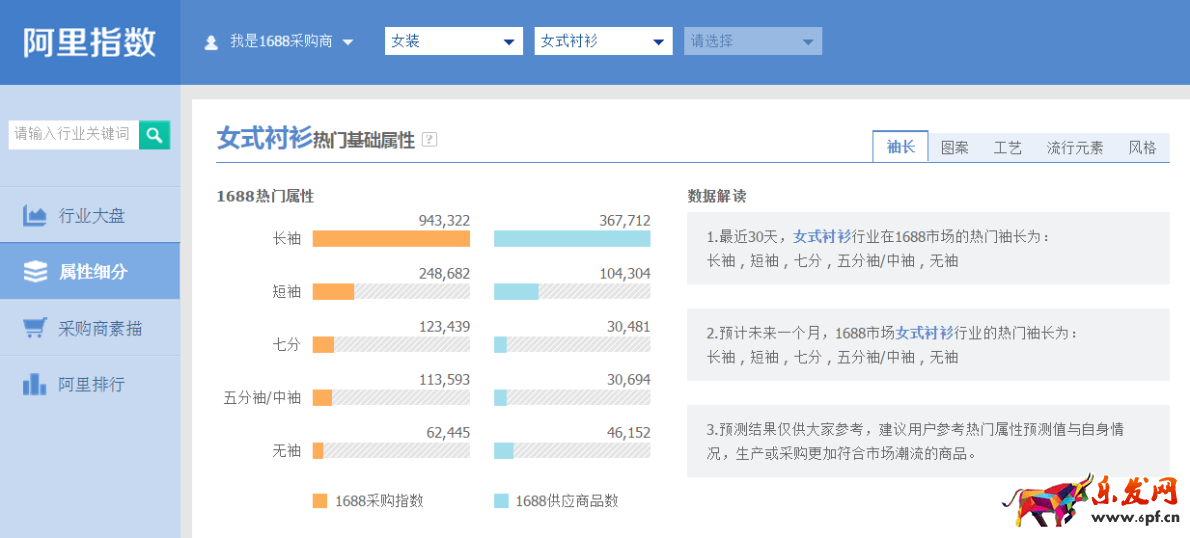Click the question mark help icon next to 热门基础属性
The width and height of the screenshot is (1190, 538).
click(429, 140)
